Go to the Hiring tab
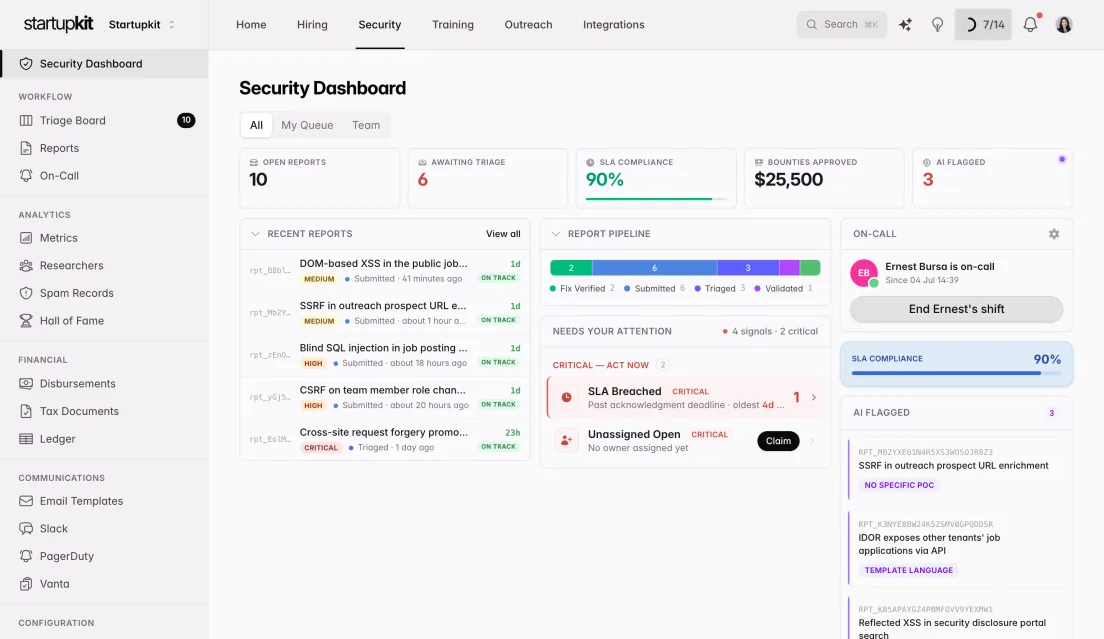The height and width of the screenshot is (639, 1104). [312, 25]
